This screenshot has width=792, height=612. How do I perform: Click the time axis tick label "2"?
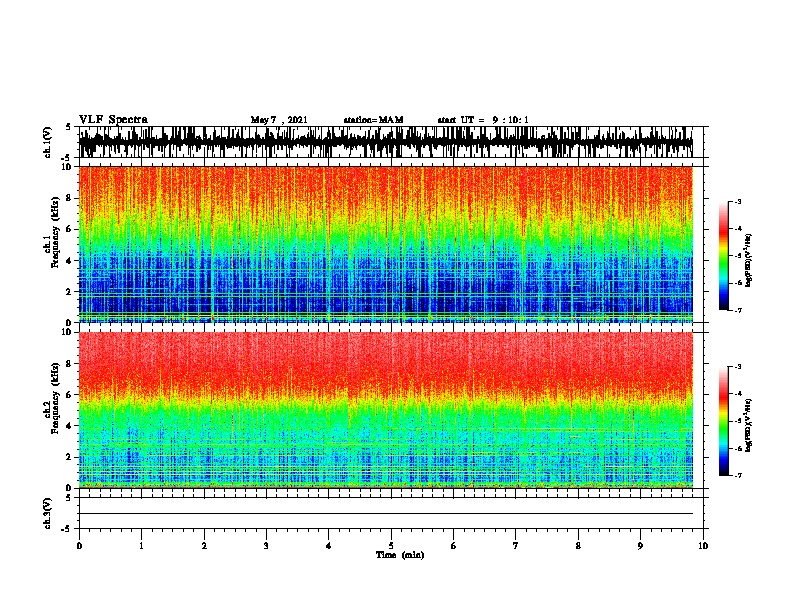click(204, 546)
